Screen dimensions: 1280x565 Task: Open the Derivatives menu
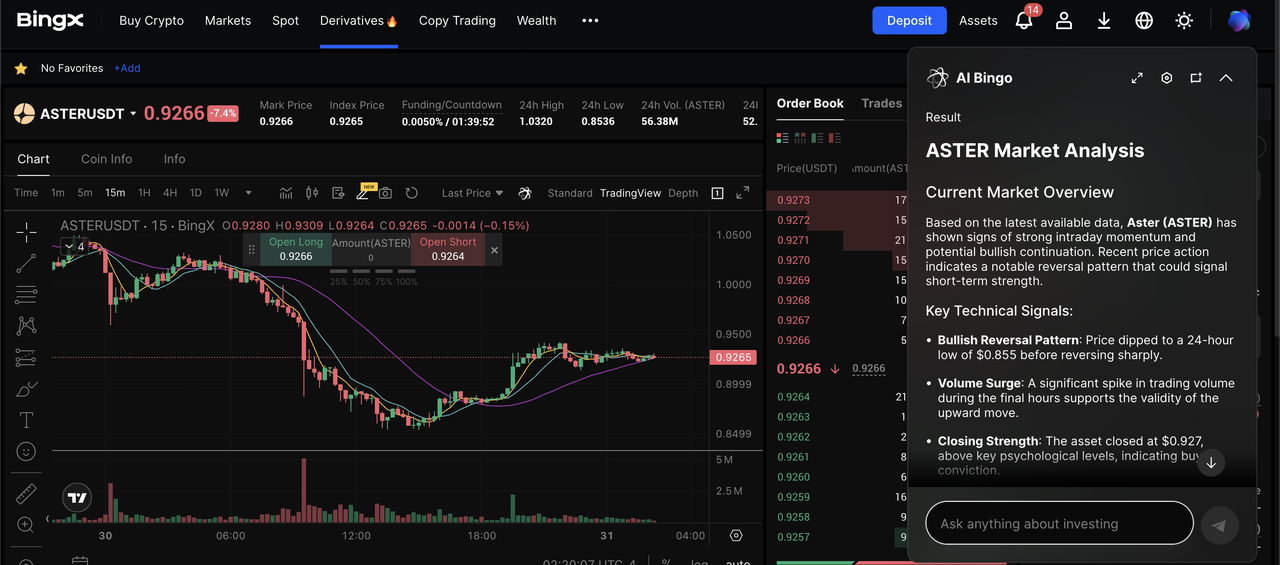pos(358,20)
